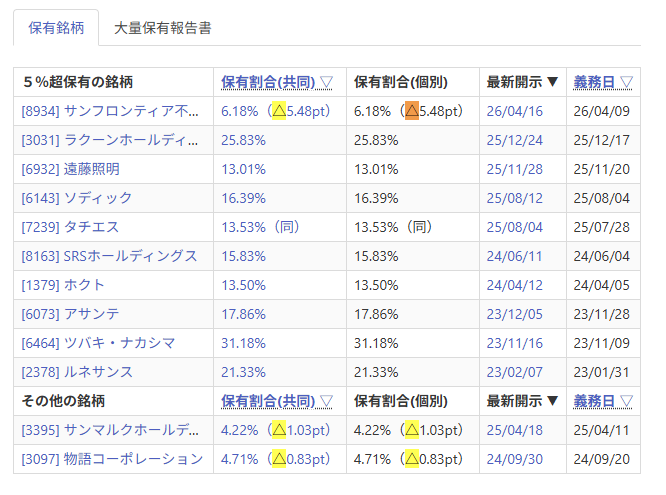Open the 24/09/30 disclosure date link

pos(515,459)
